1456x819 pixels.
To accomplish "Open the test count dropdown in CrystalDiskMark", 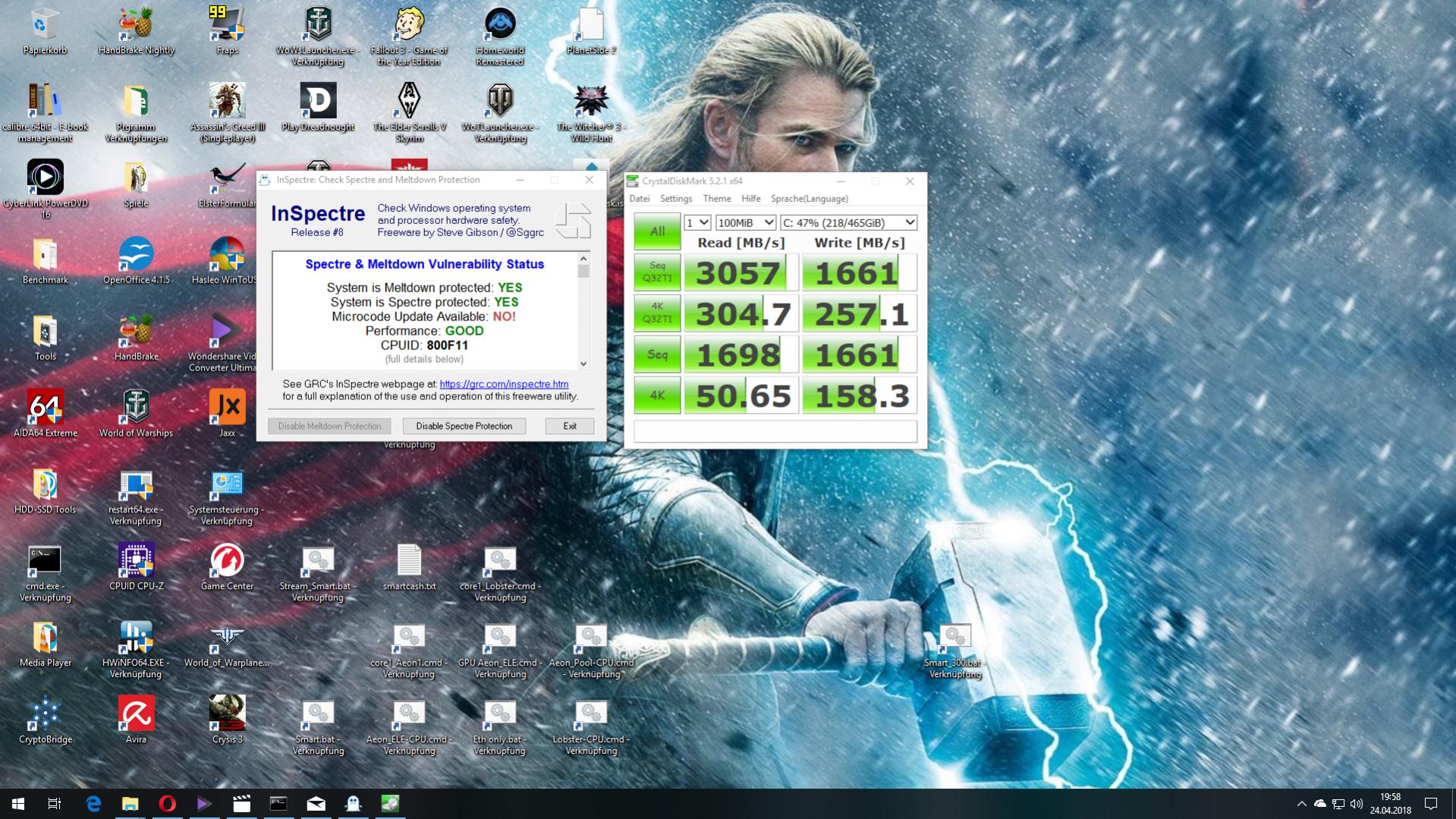I will (x=697, y=222).
